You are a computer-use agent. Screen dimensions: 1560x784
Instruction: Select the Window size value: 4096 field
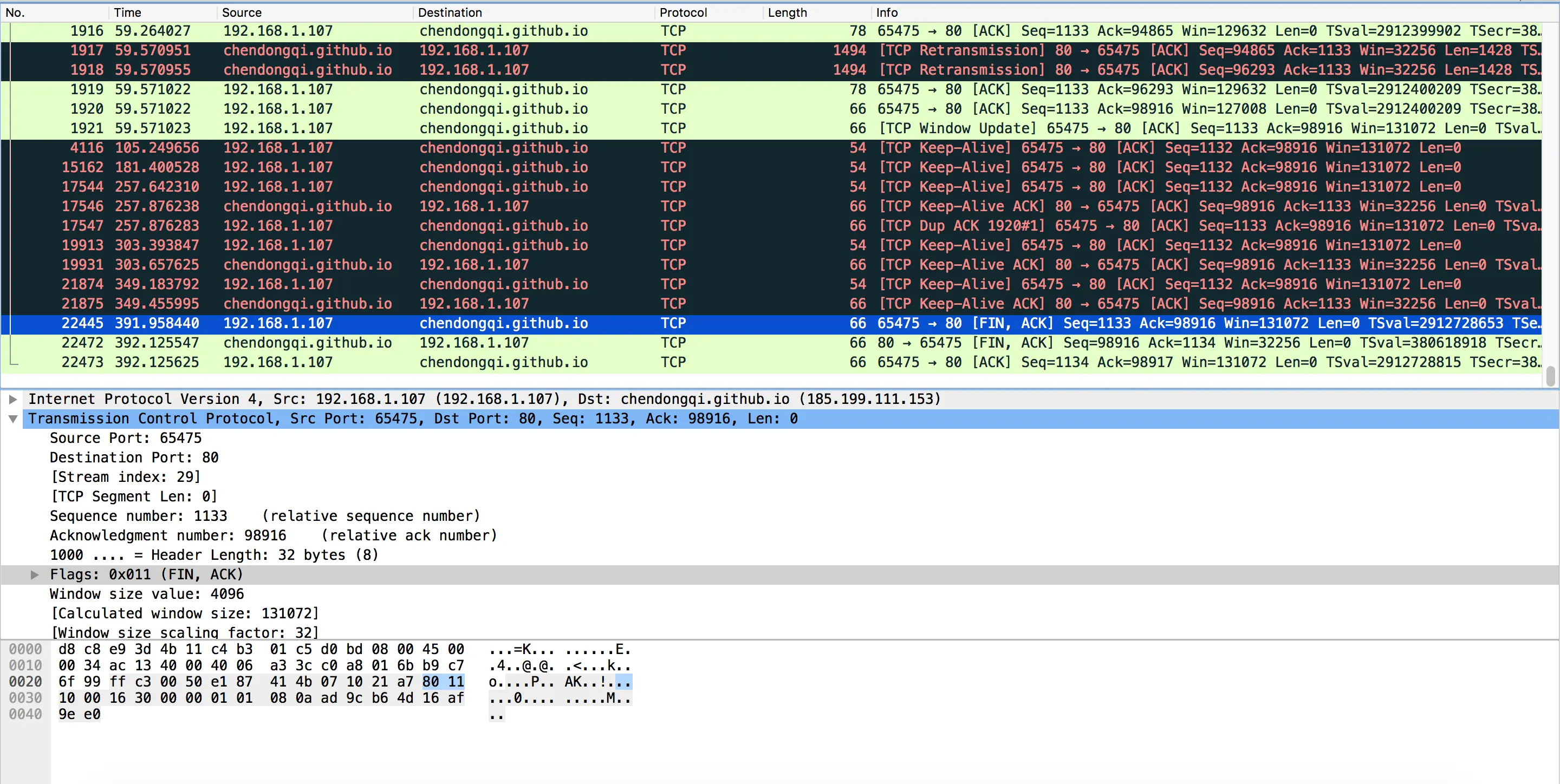tap(147, 594)
